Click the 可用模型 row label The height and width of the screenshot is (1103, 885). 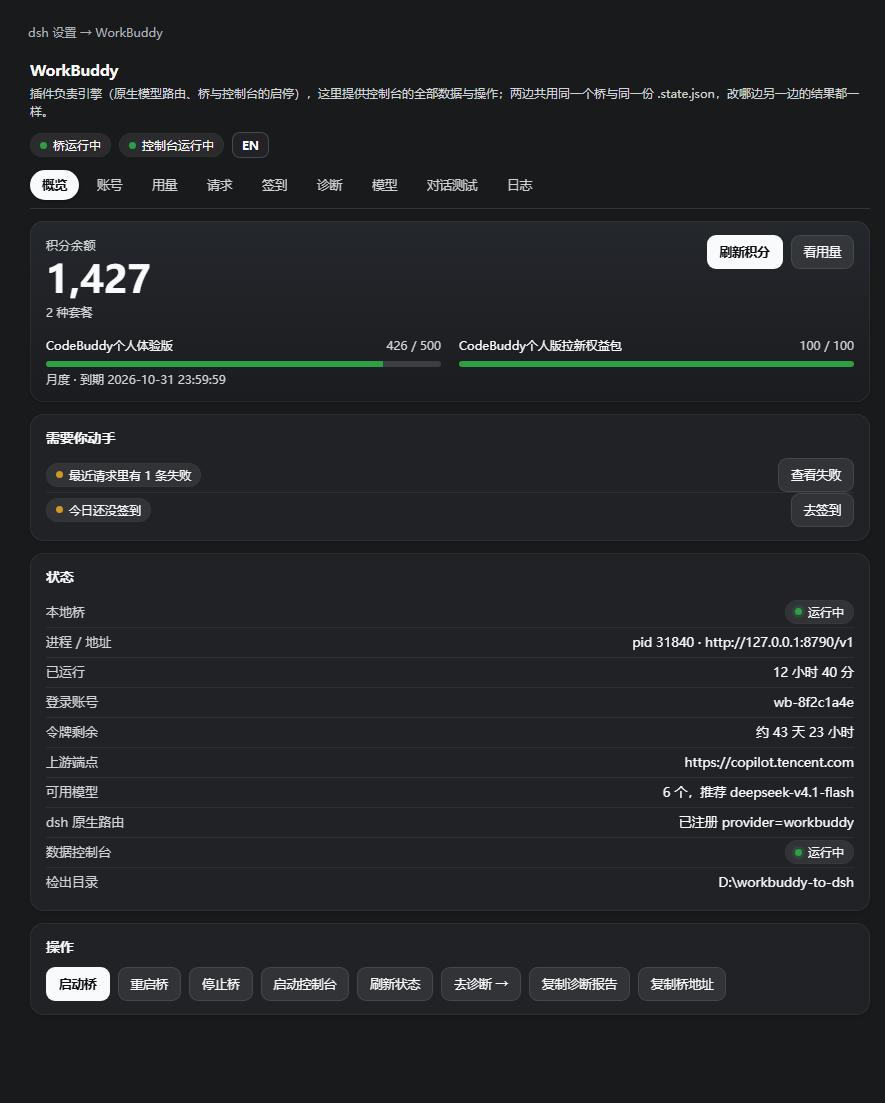point(72,792)
